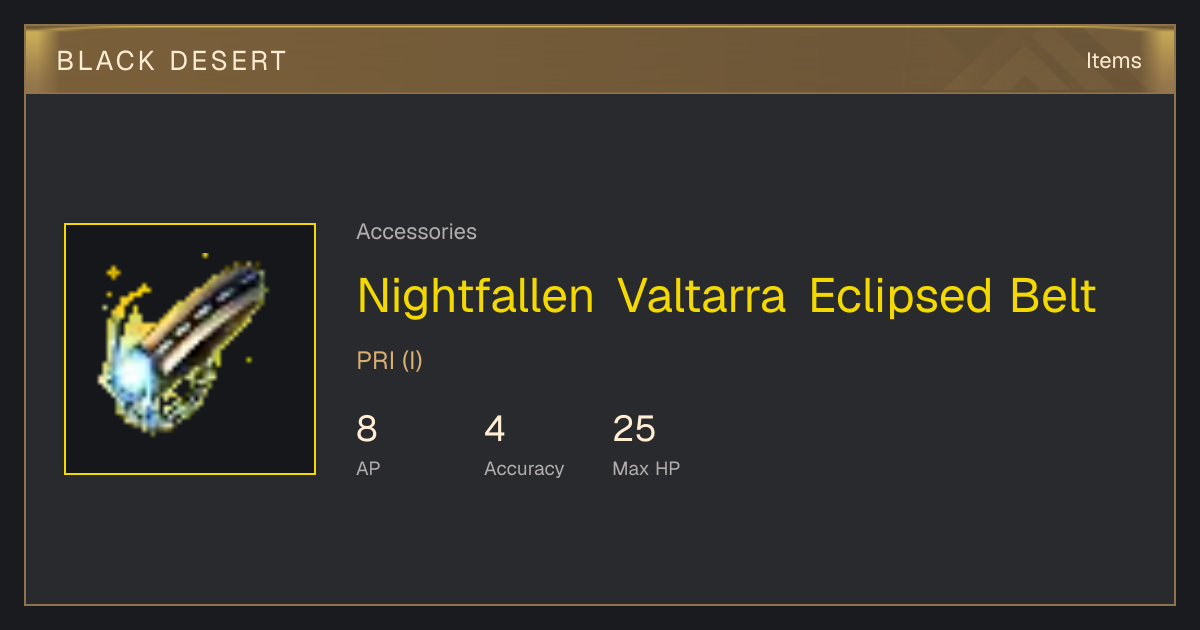Click the word Valtarra in item name
This screenshot has height=630, width=1200.
702,297
